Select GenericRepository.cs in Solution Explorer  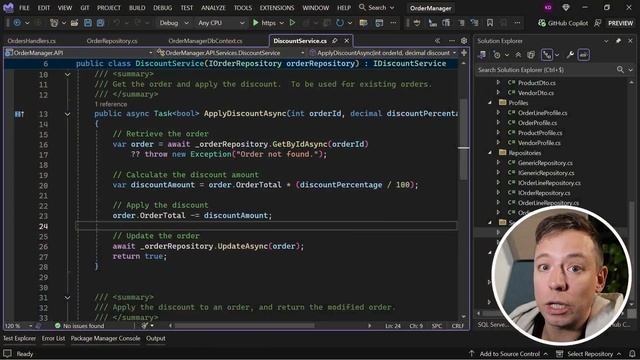[545, 163]
